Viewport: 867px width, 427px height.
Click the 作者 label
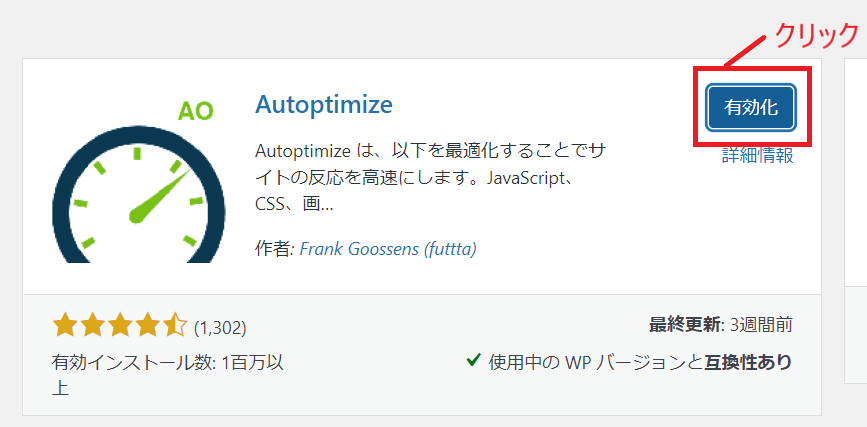273,248
